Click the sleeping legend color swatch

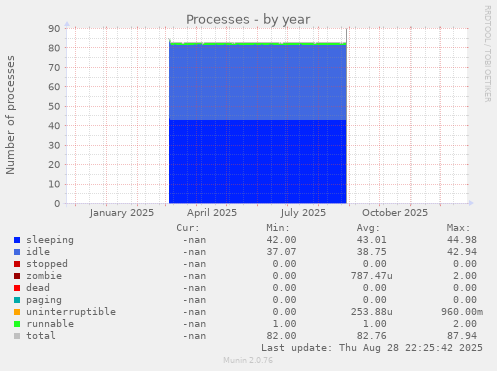click(17, 240)
